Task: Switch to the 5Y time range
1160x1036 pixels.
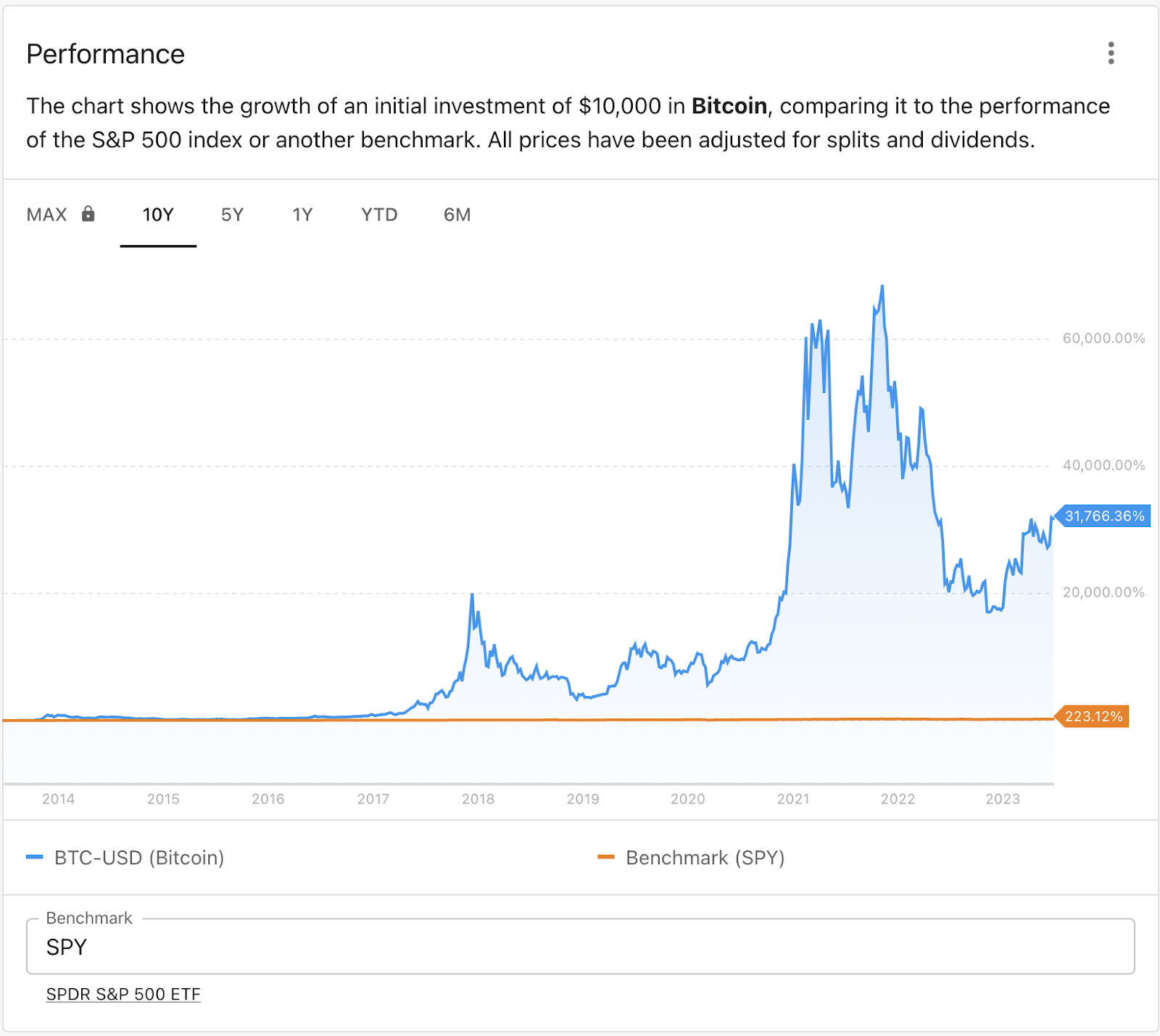Action: [x=232, y=215]
